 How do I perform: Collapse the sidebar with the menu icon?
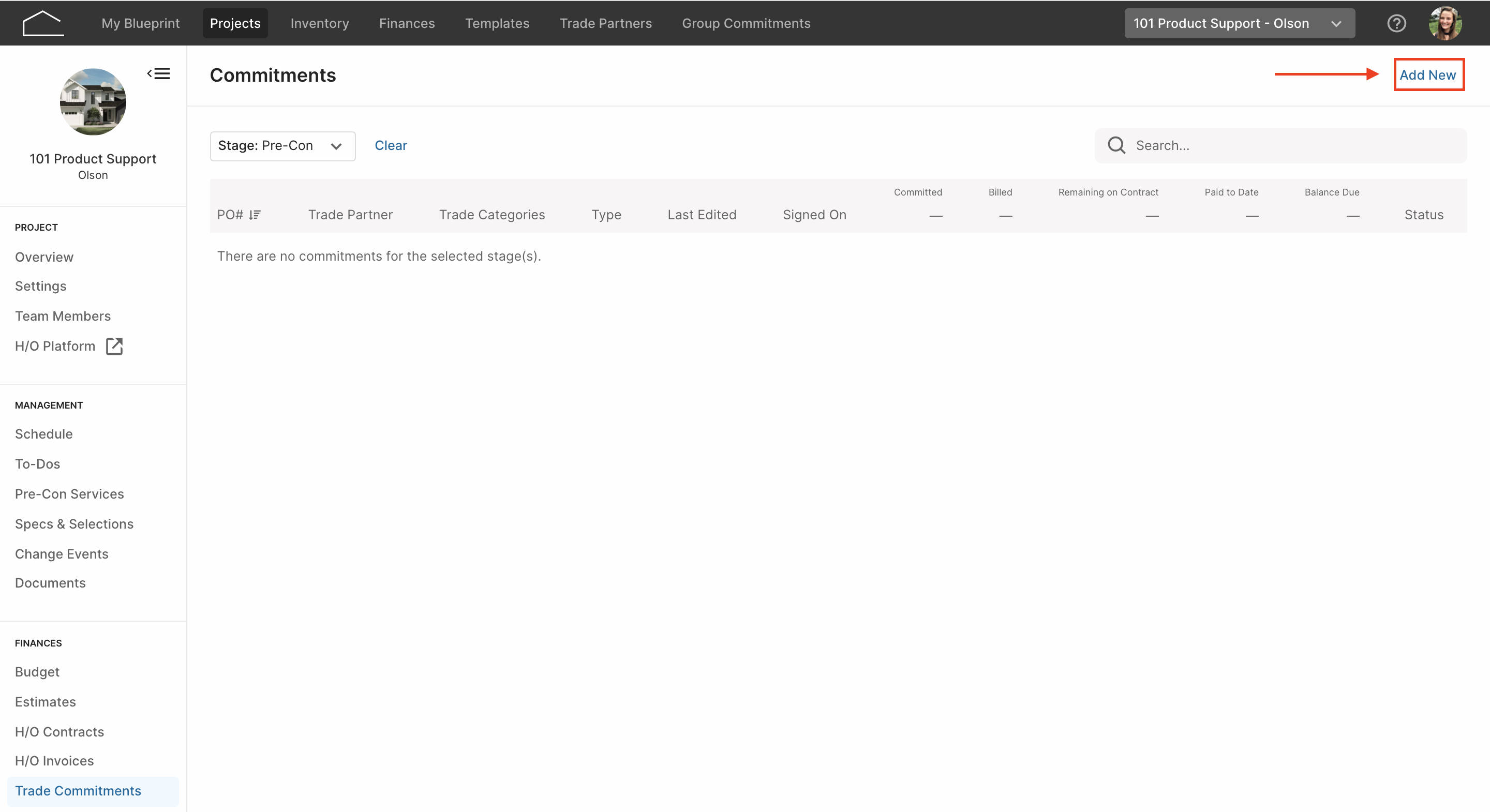coord(158,73)
